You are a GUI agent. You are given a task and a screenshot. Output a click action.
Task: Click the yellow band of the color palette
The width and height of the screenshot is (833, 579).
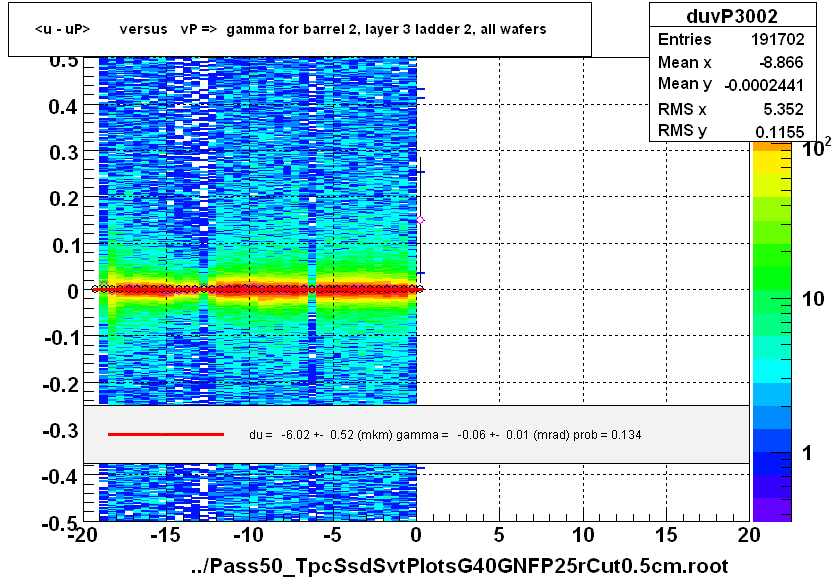[x=772, y=163]
